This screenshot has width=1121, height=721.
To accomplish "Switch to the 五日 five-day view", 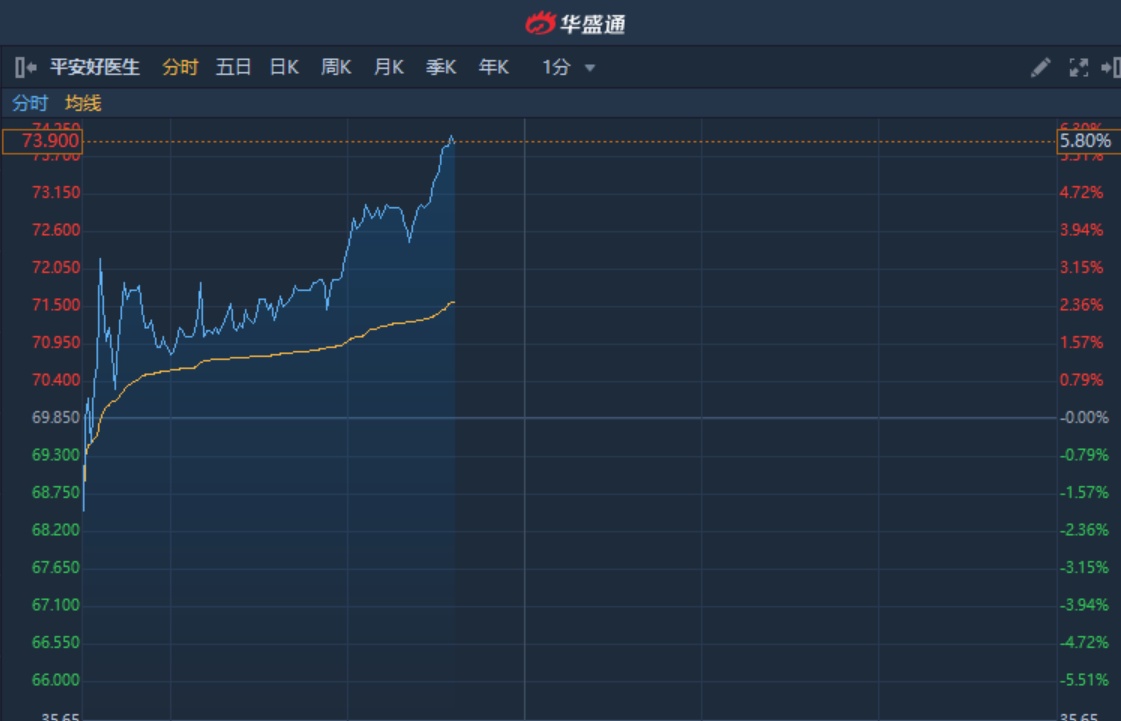I will tap(233, 68).
